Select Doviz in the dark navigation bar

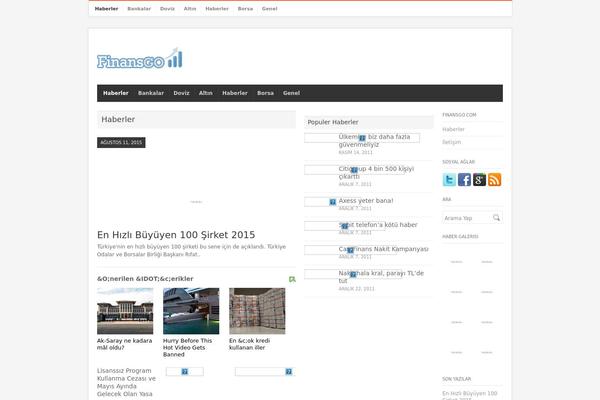181,93
